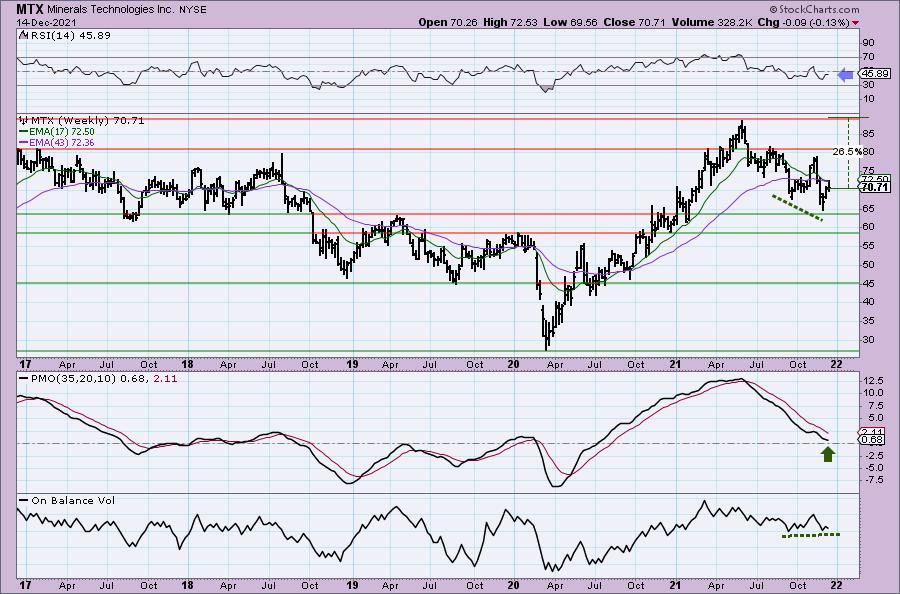Image resolution: width=900 pixels, height=594 pixels.
Task: Click the RSI(14) 45.89 indicator label
Action: [69, 36]
